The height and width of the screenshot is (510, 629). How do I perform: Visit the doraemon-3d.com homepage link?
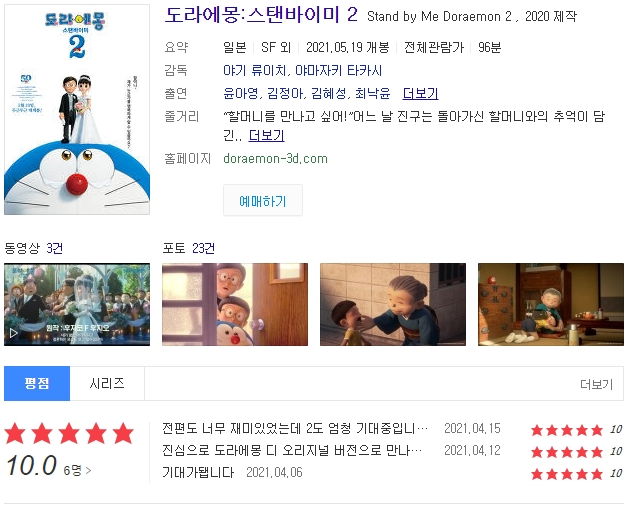click(275, 158)
